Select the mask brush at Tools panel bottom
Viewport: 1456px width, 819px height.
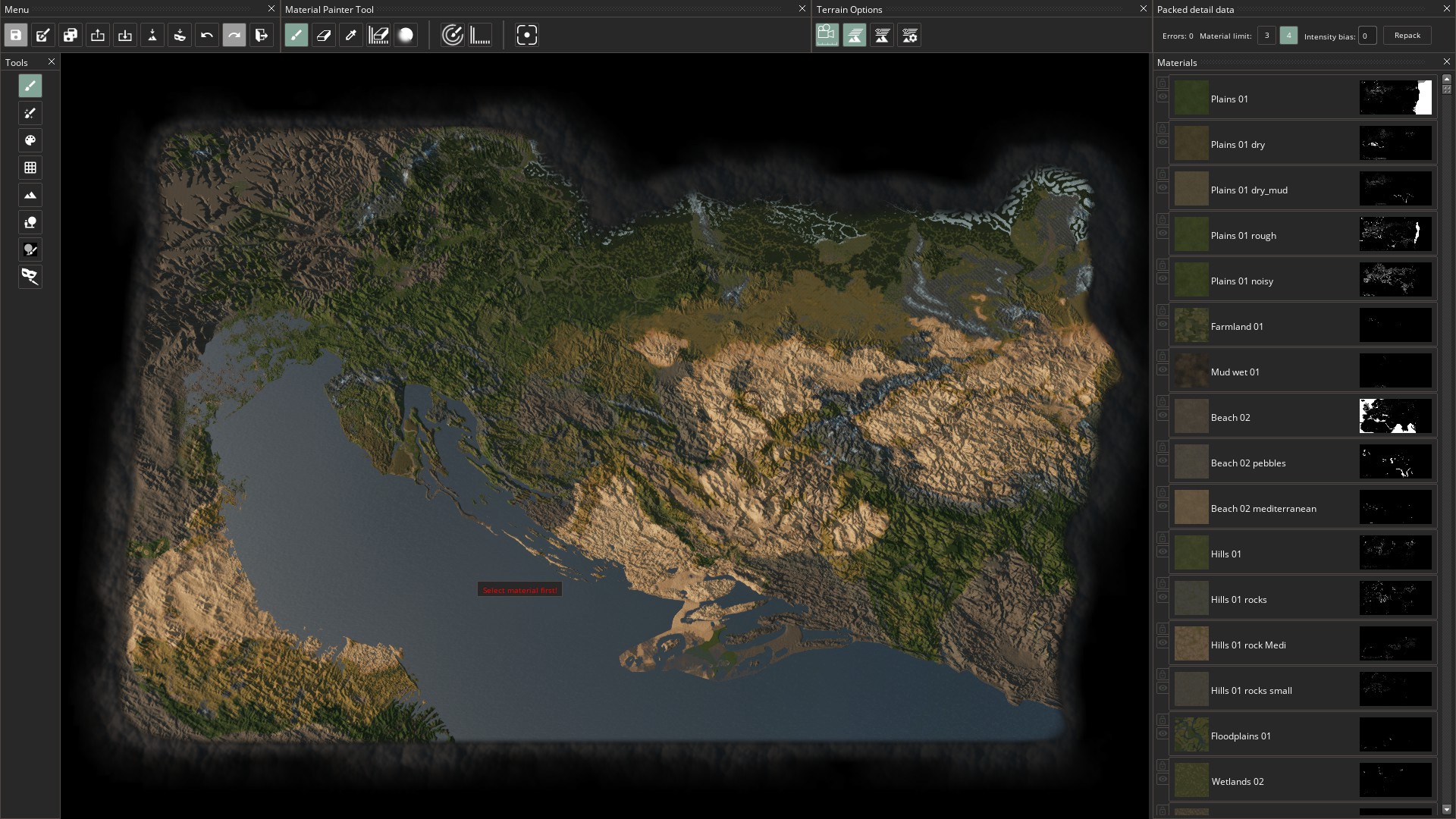pyautogui.click(x=30, y=278)
